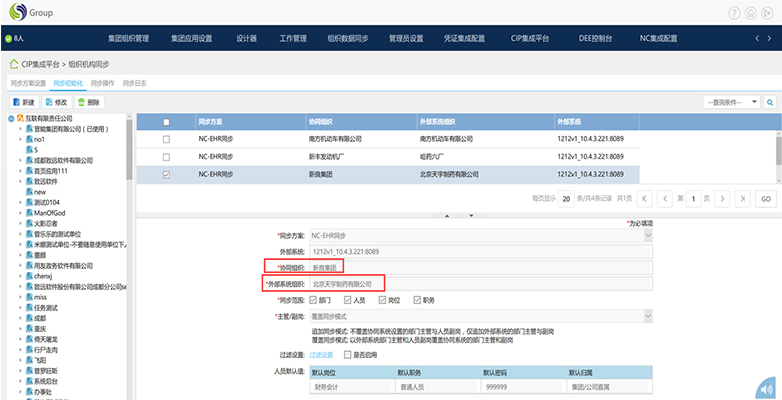
Task: Check the row for 南方机动车有限公司
Action: pyautogui.click(x=166, y=139)
